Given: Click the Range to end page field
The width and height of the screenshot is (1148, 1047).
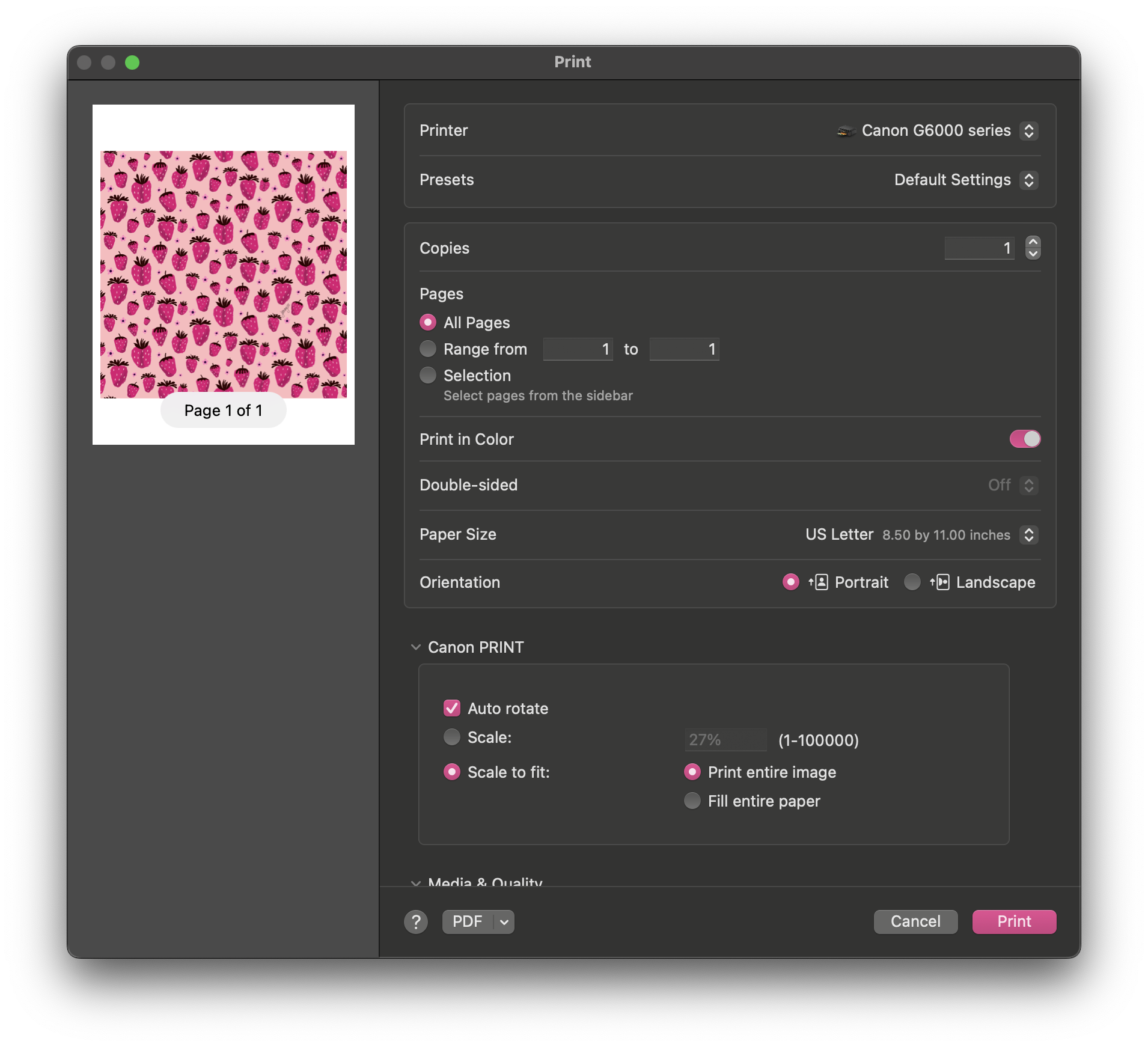Looking at the screenshot, I should (685, 349).
